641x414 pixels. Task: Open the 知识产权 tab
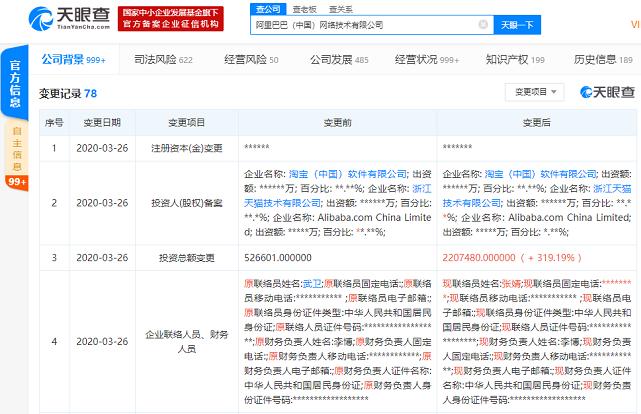point(515,60)
